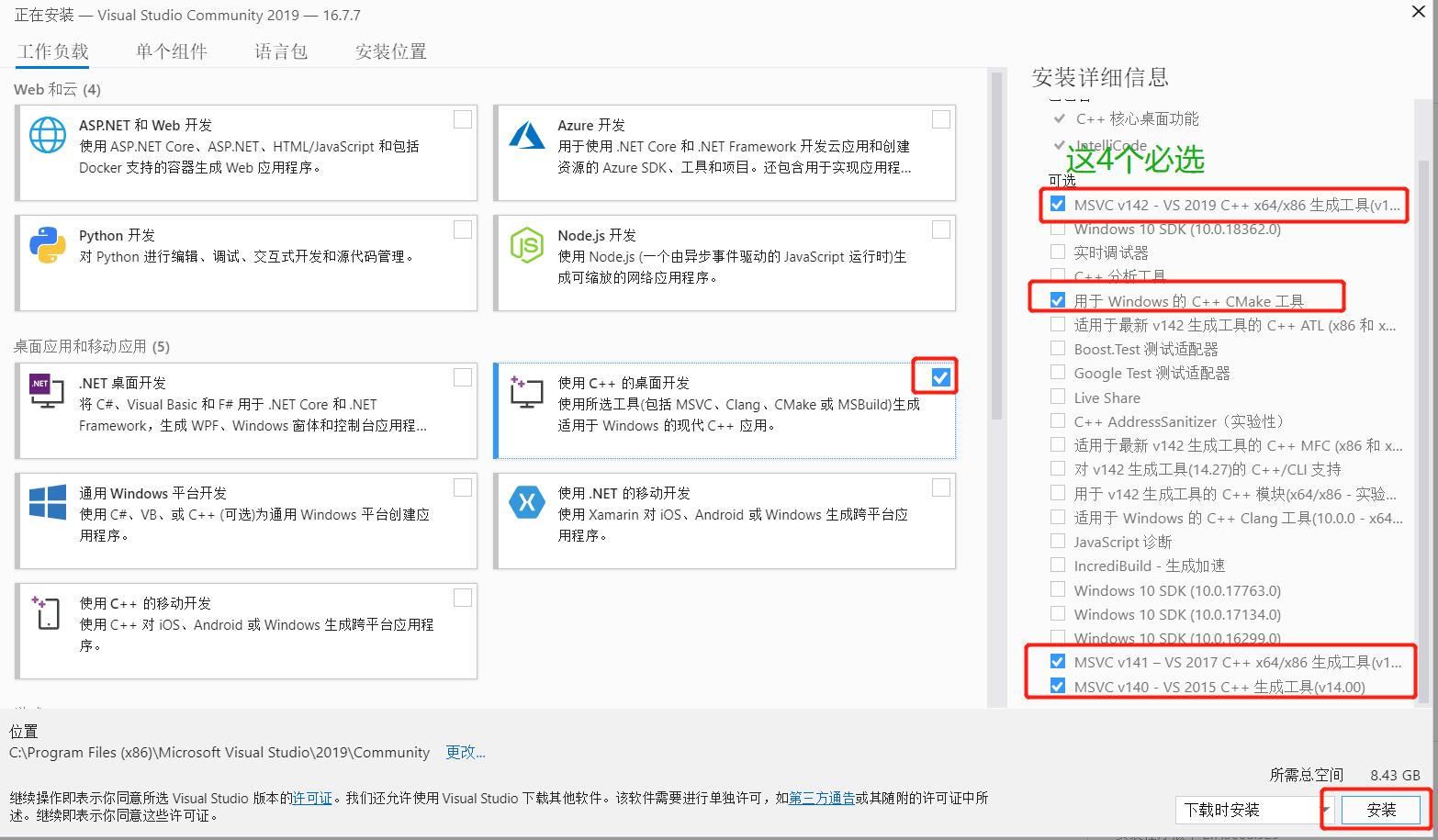Select the ASP.NET 和 Web 开发 workload title

[x=145, y=125]
